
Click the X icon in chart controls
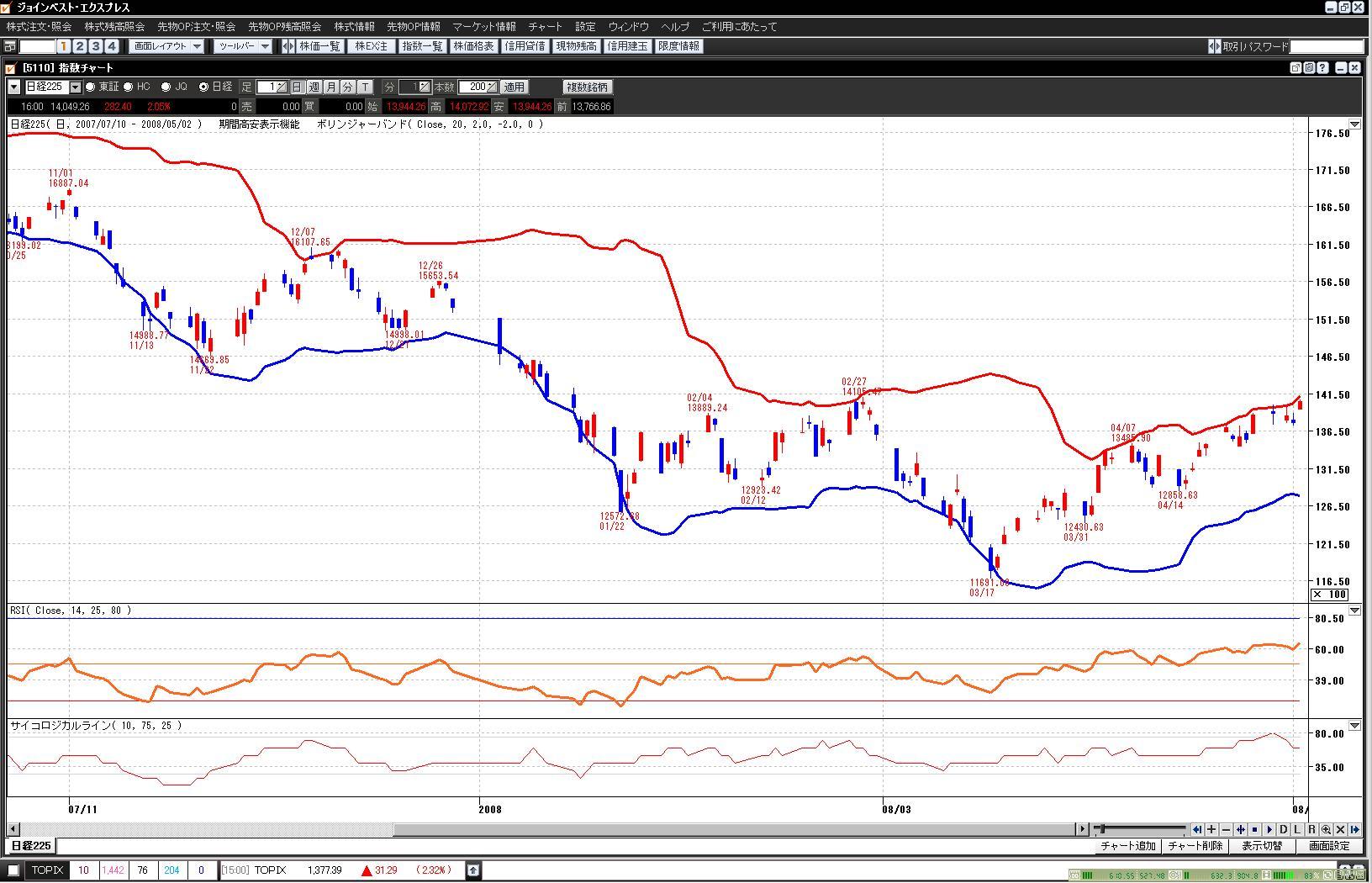click(1340, 829)
